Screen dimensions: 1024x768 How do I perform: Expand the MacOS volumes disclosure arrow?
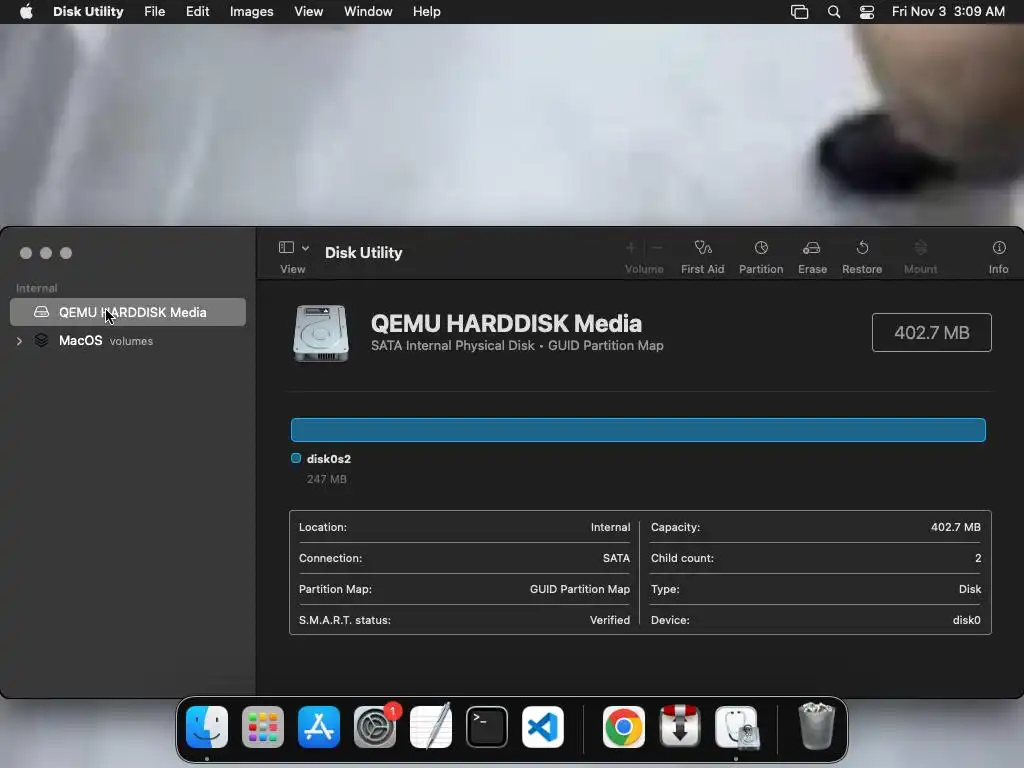point(20,341)
